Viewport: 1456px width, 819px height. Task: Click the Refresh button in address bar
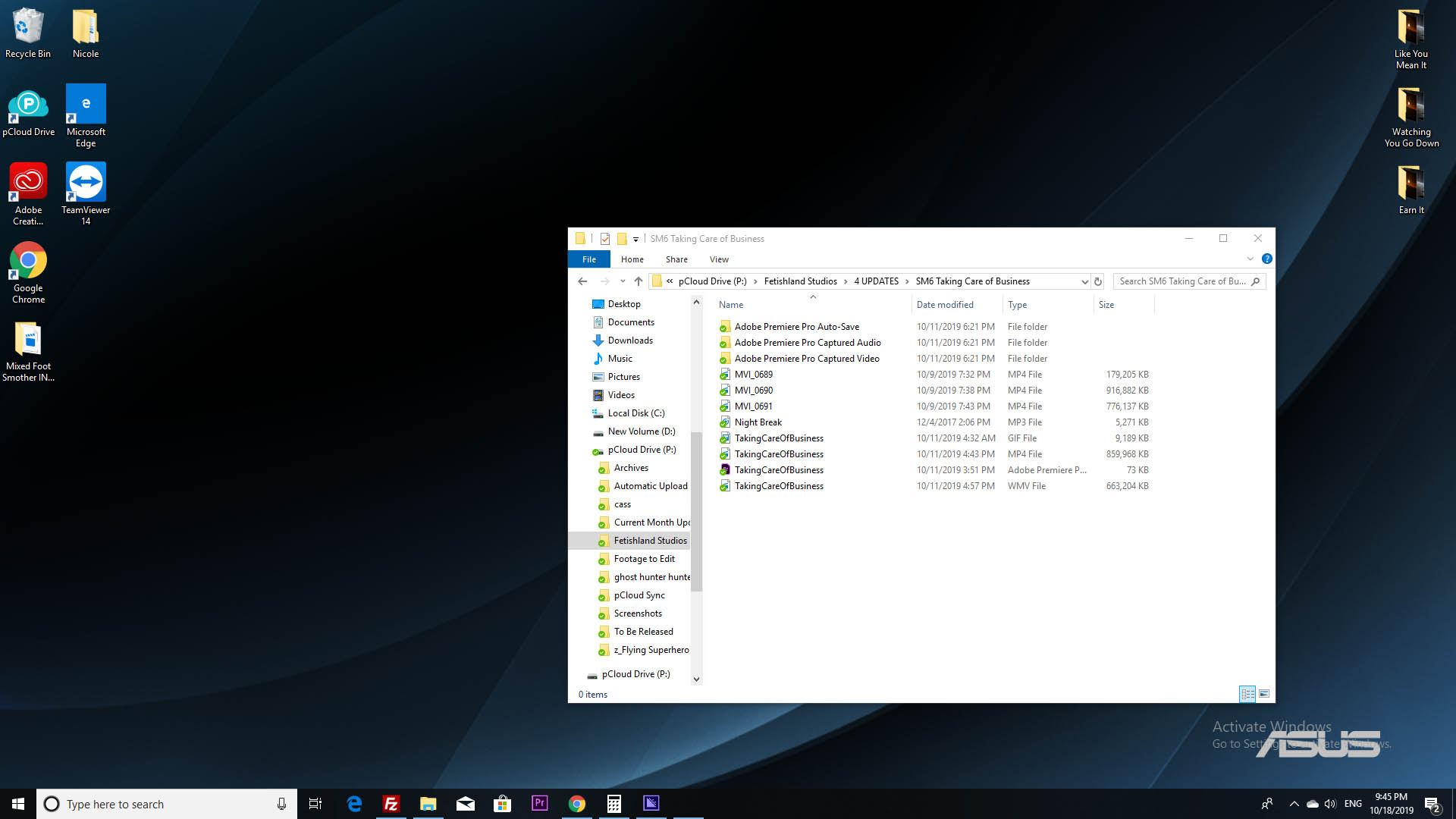(x=1097, y=281)
